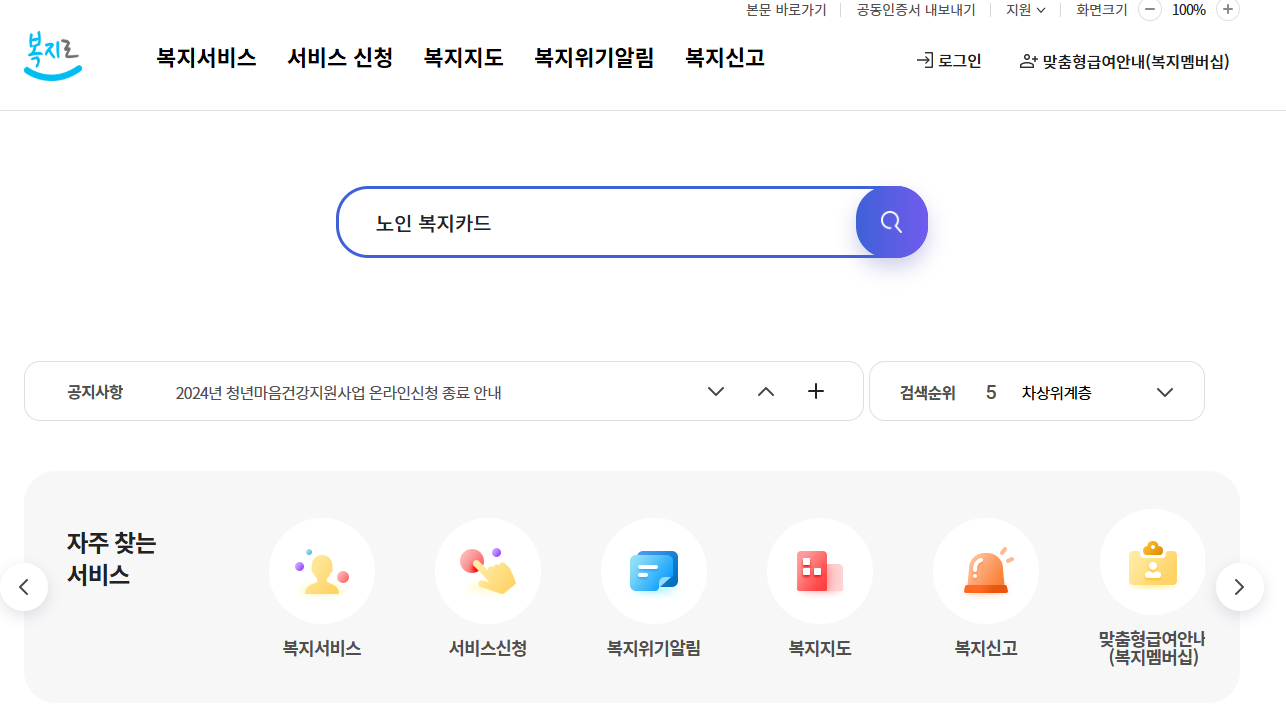Viewport: 1286px width, 728px height.
Task: Open the 복지지도 main menu
Action: 463,58
